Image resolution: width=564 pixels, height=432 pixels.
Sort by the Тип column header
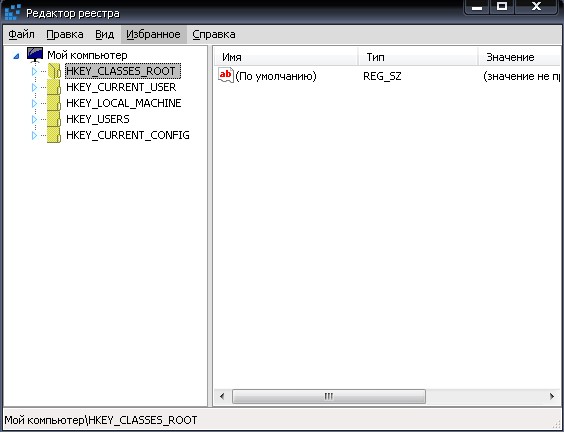point(418,57)
